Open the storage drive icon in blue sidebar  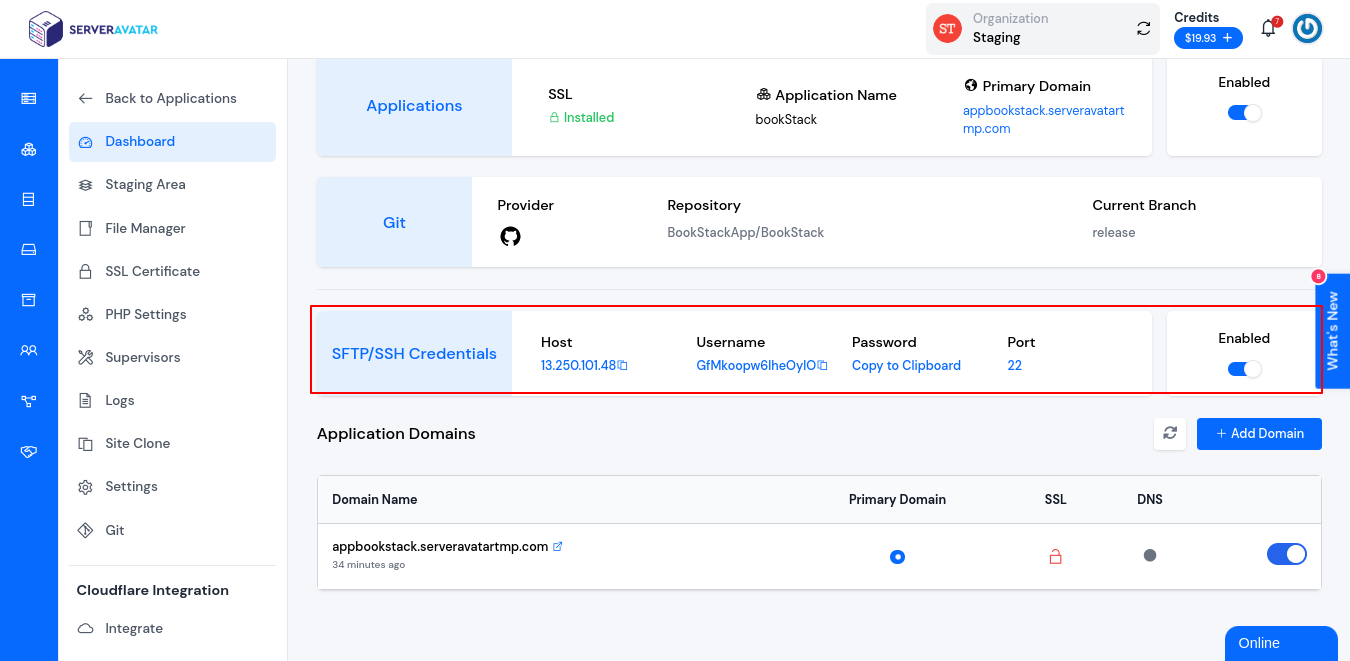pos(29,250)
